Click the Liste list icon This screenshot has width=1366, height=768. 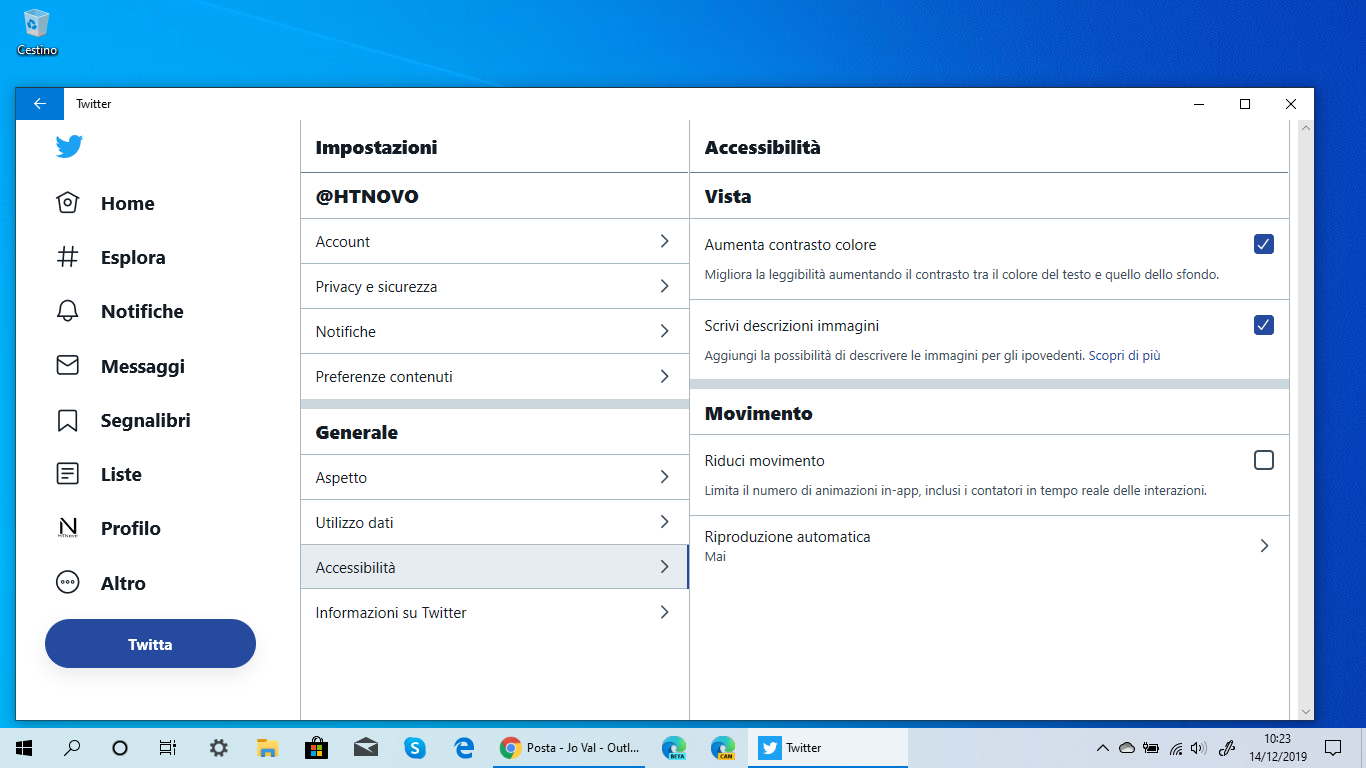[x=67, y=474]
